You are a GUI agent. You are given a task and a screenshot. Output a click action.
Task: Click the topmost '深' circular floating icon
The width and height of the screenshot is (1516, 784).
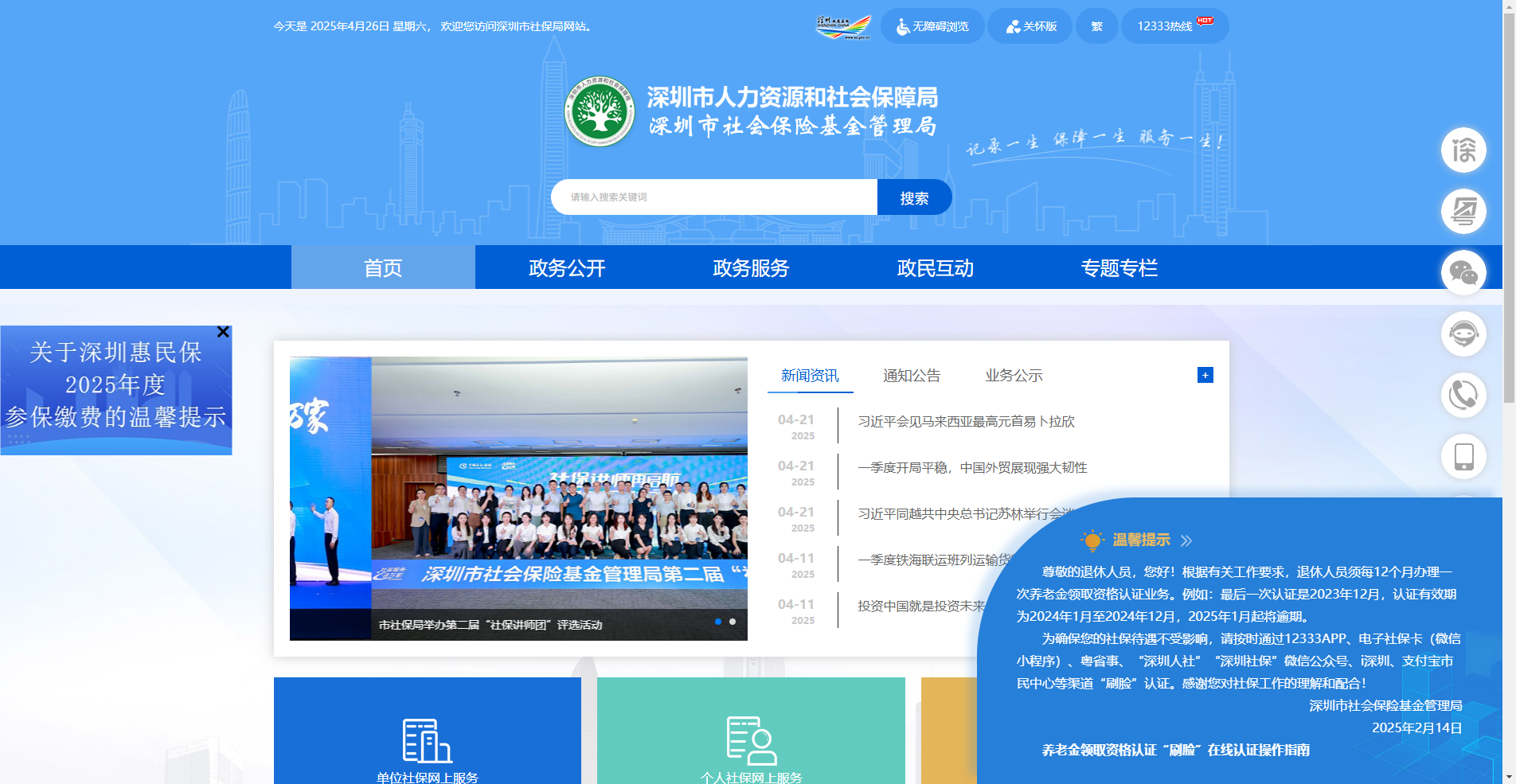point(1463,150)
